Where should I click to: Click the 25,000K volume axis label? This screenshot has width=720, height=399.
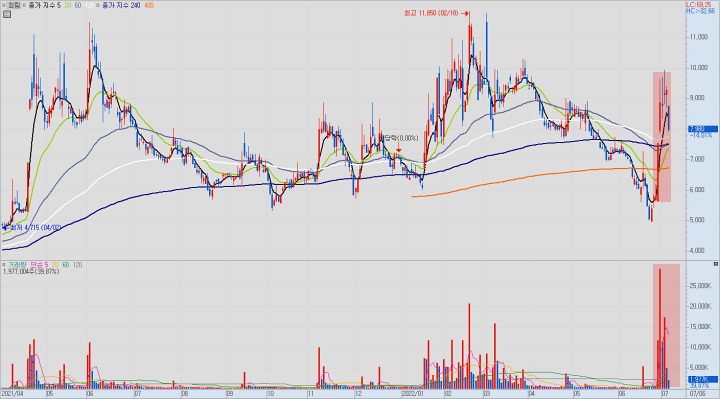point(700,286)
